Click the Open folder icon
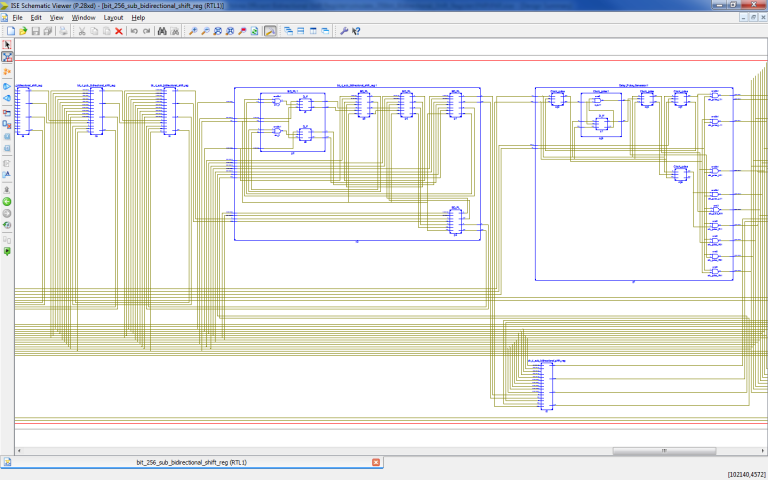This screenshot has height=480, width=768. point(23,31)
